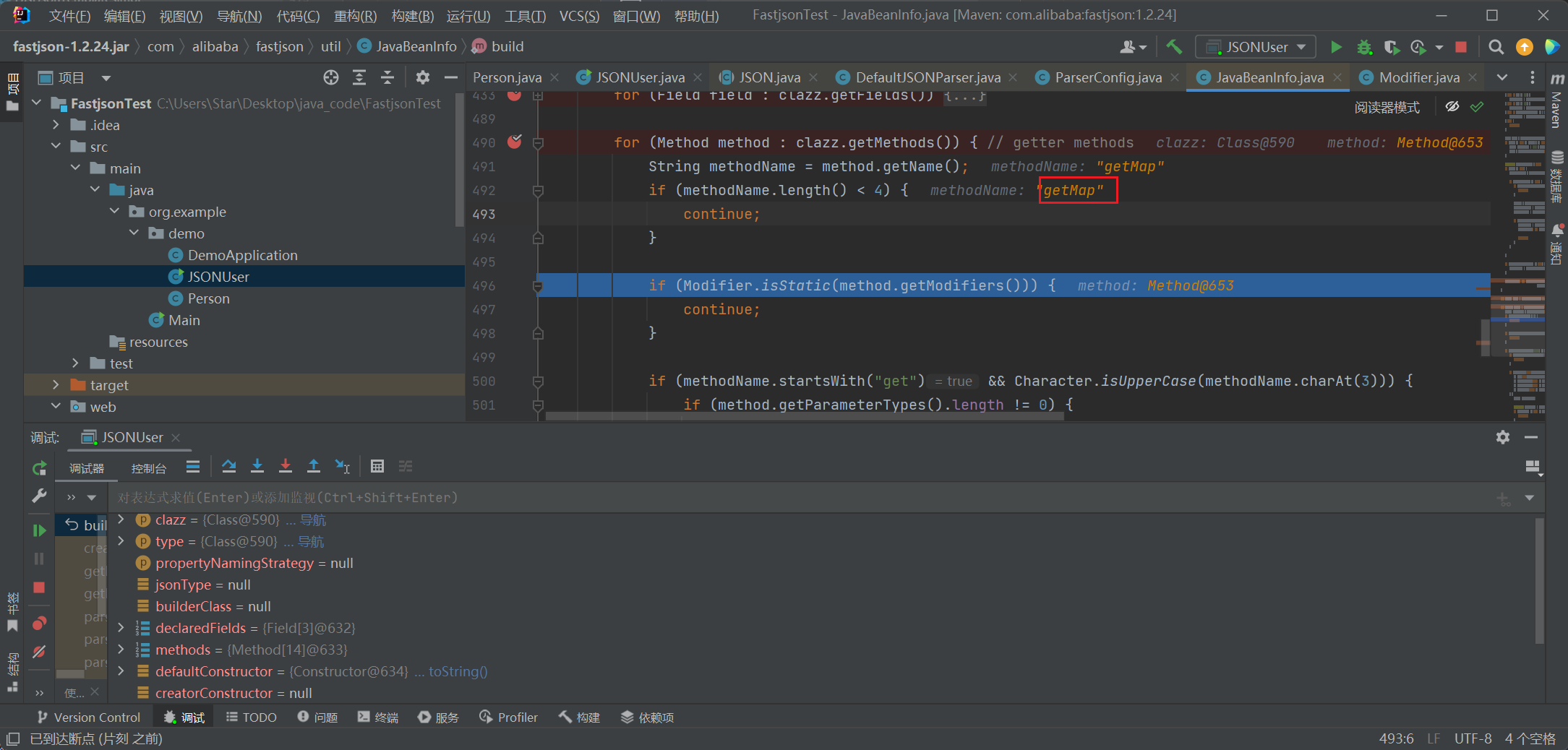Click toString() link for defaultConstructor
The width and height of the screenshot is (1568, 750).
tap(458, 671)
